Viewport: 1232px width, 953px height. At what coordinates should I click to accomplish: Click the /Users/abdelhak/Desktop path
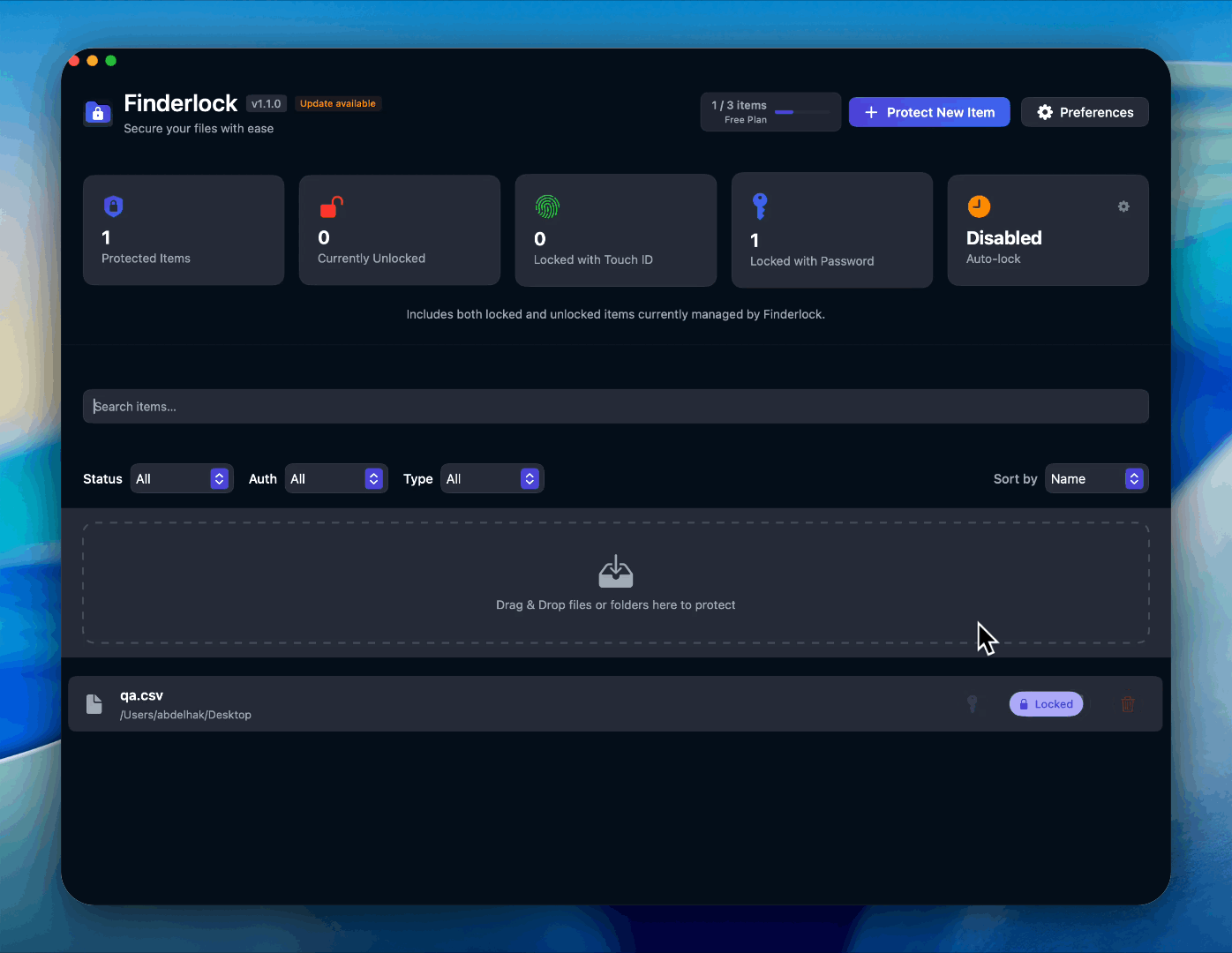pos(185,715)
